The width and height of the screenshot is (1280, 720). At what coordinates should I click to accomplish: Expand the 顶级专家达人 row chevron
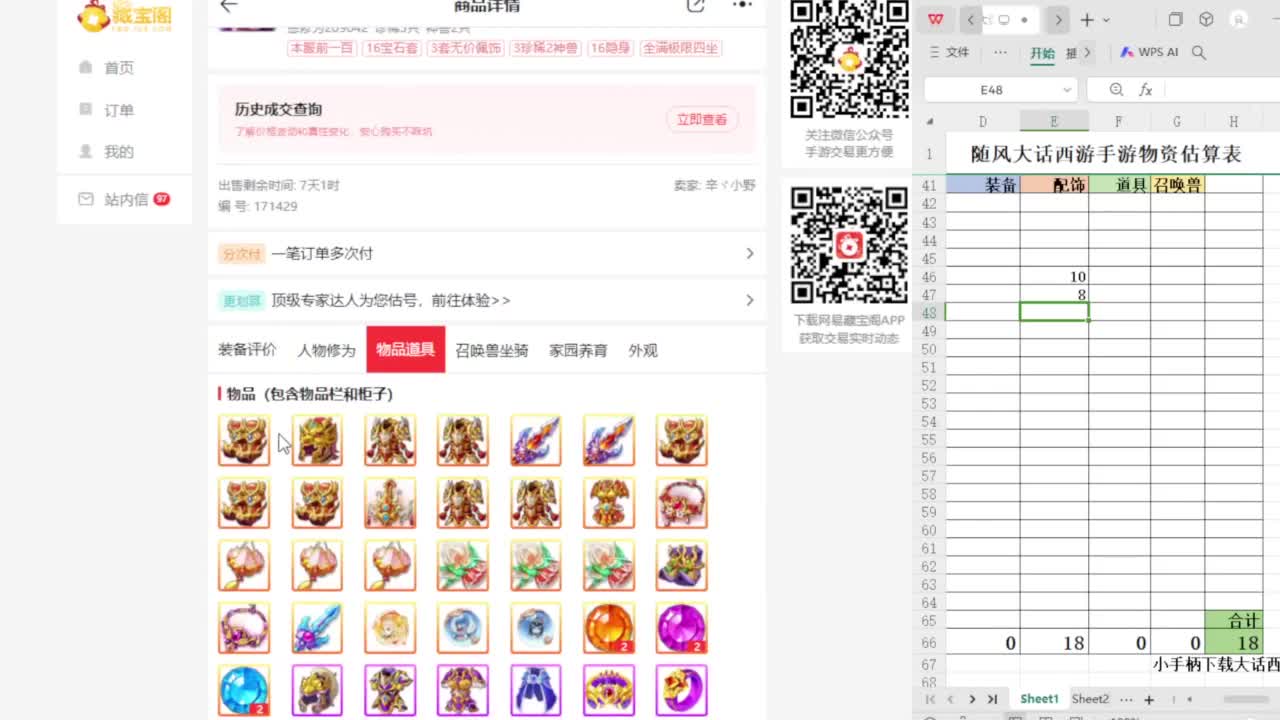tap(750, 300)
